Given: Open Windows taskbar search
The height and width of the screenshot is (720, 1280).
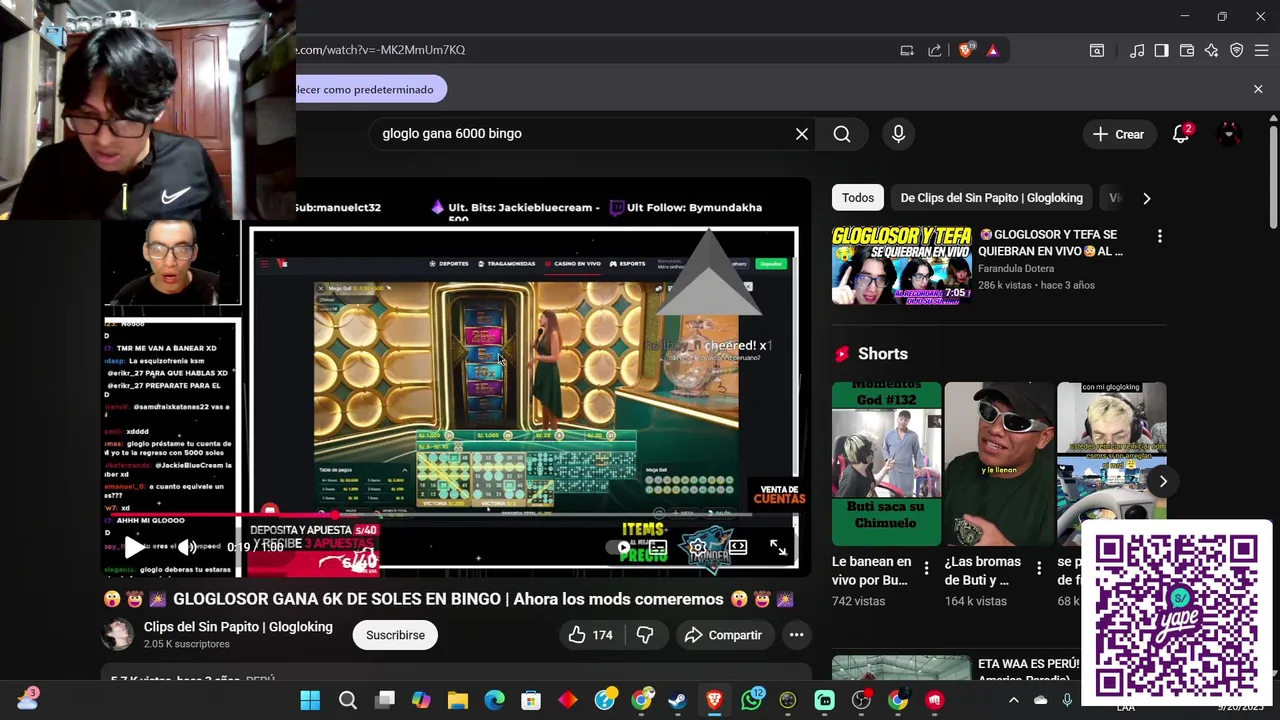Looking at the screenshot, I should 348,700.
